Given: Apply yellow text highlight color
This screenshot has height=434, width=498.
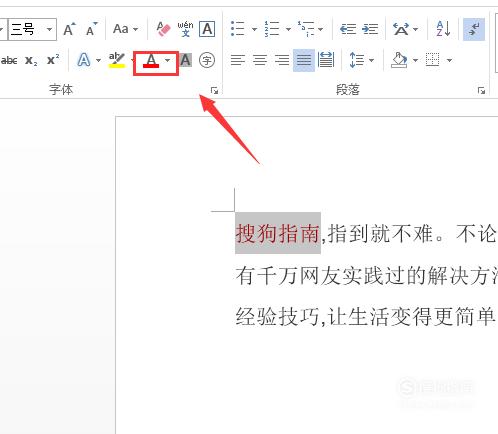Looking at the screenshot, I should (117, 60).
